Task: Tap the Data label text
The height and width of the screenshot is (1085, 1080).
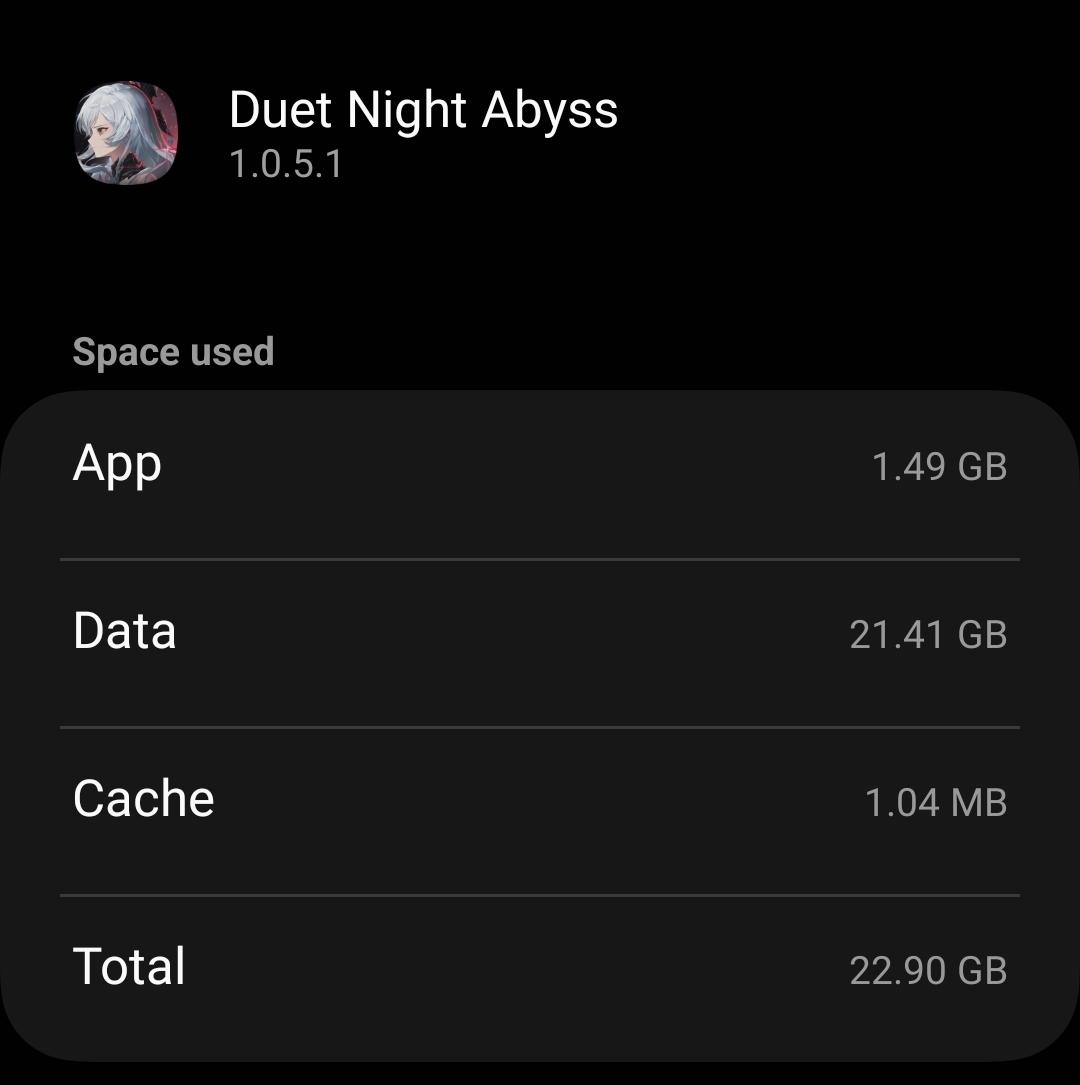Action: tap(125, 632)
